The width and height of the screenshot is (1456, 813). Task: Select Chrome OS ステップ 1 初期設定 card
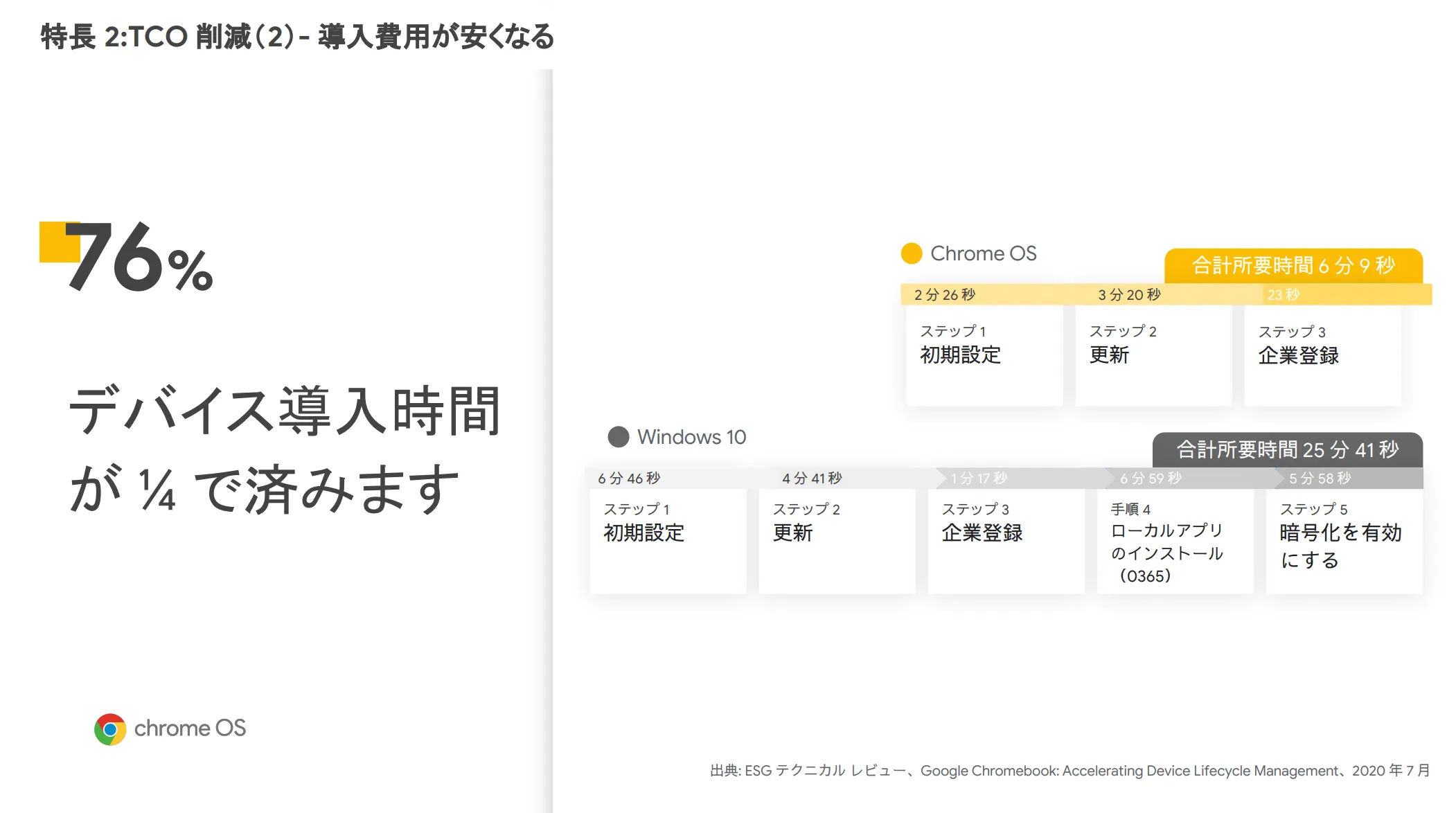[x=984, y=355]
